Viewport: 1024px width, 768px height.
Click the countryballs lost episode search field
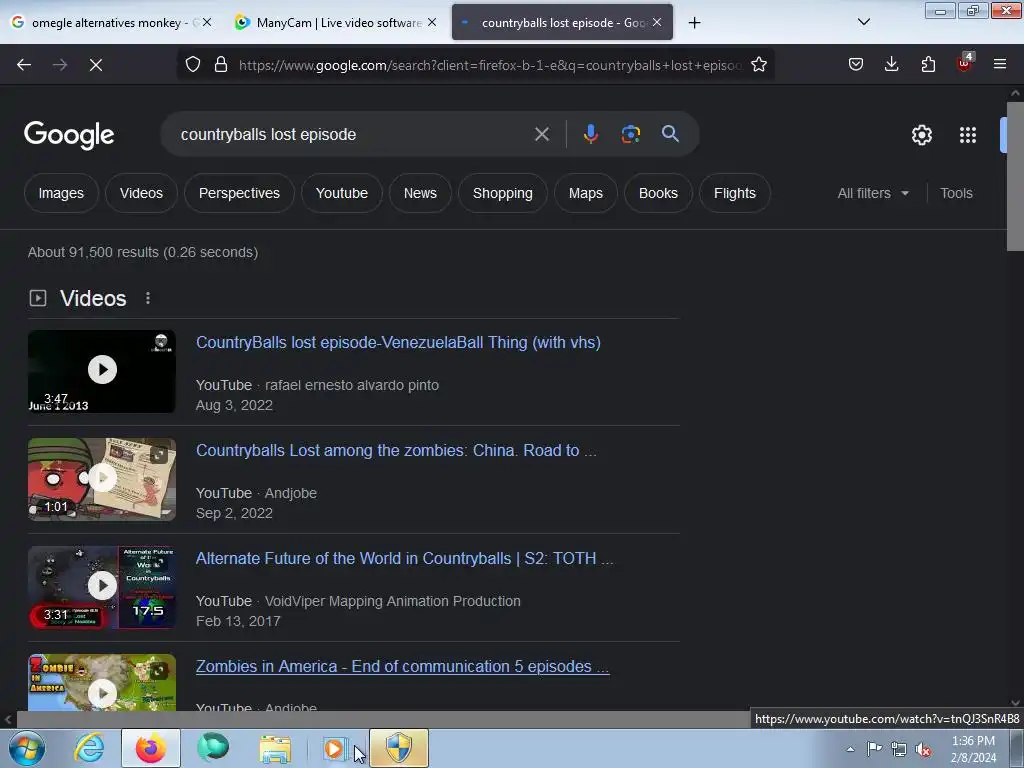[x=353, y=135]
